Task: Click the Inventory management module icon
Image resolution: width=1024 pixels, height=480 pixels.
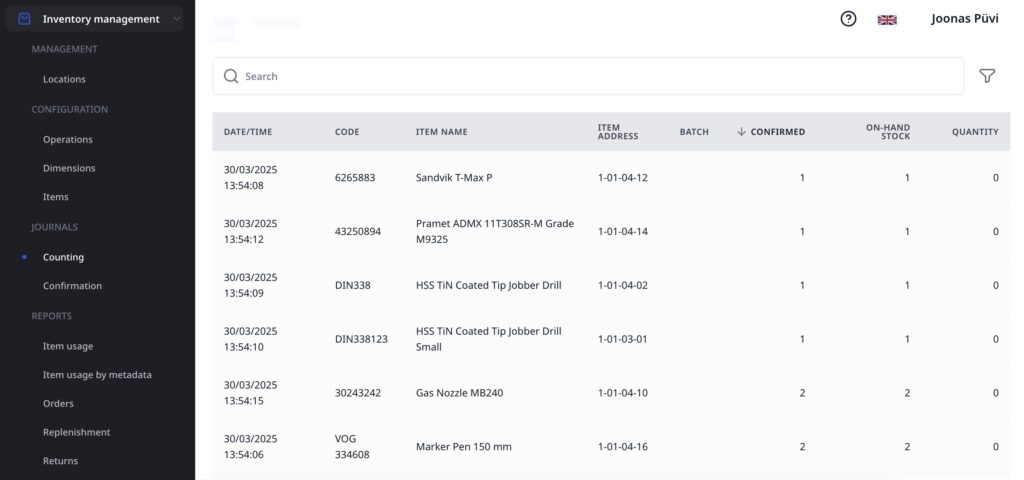Action: click(24, 19)
